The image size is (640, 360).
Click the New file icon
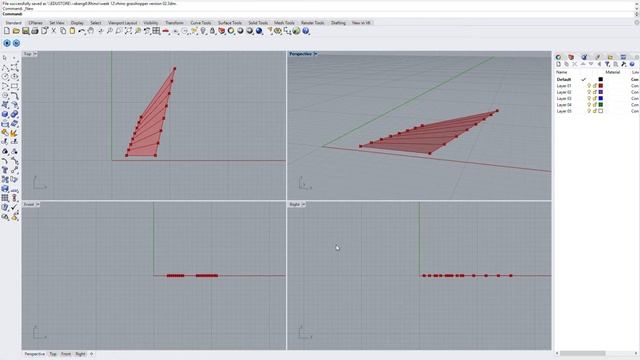7,31
